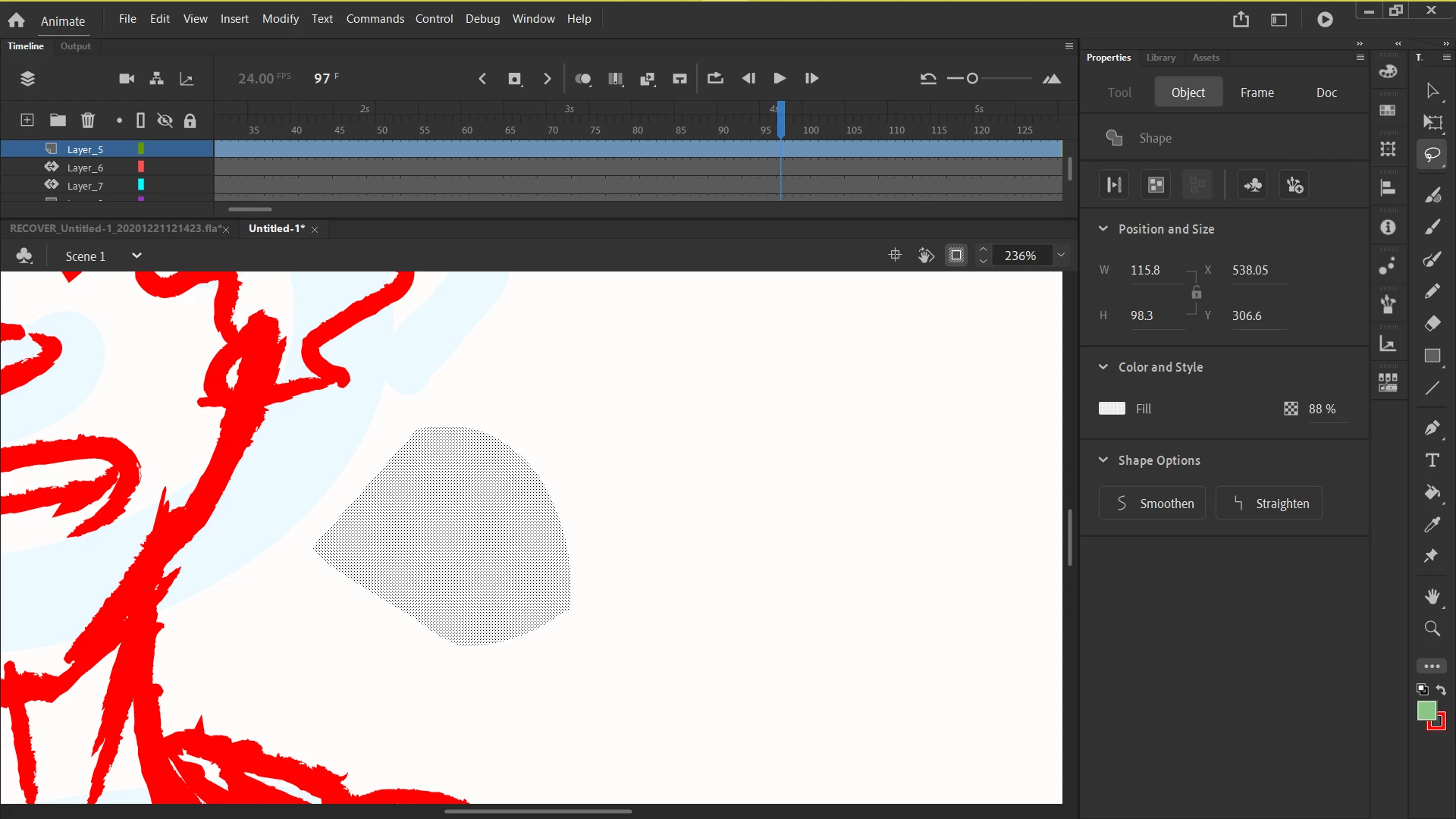Select the Lasso tool
The width and height of the screenshot is (1456, 819).
[1432, 155]
